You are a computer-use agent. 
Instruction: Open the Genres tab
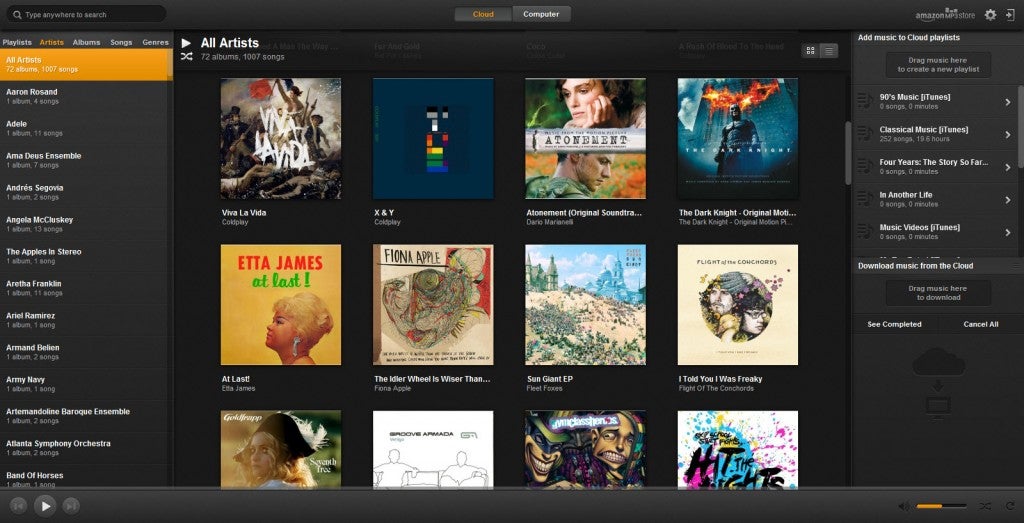pyautogui.click(x=155, y=42)
